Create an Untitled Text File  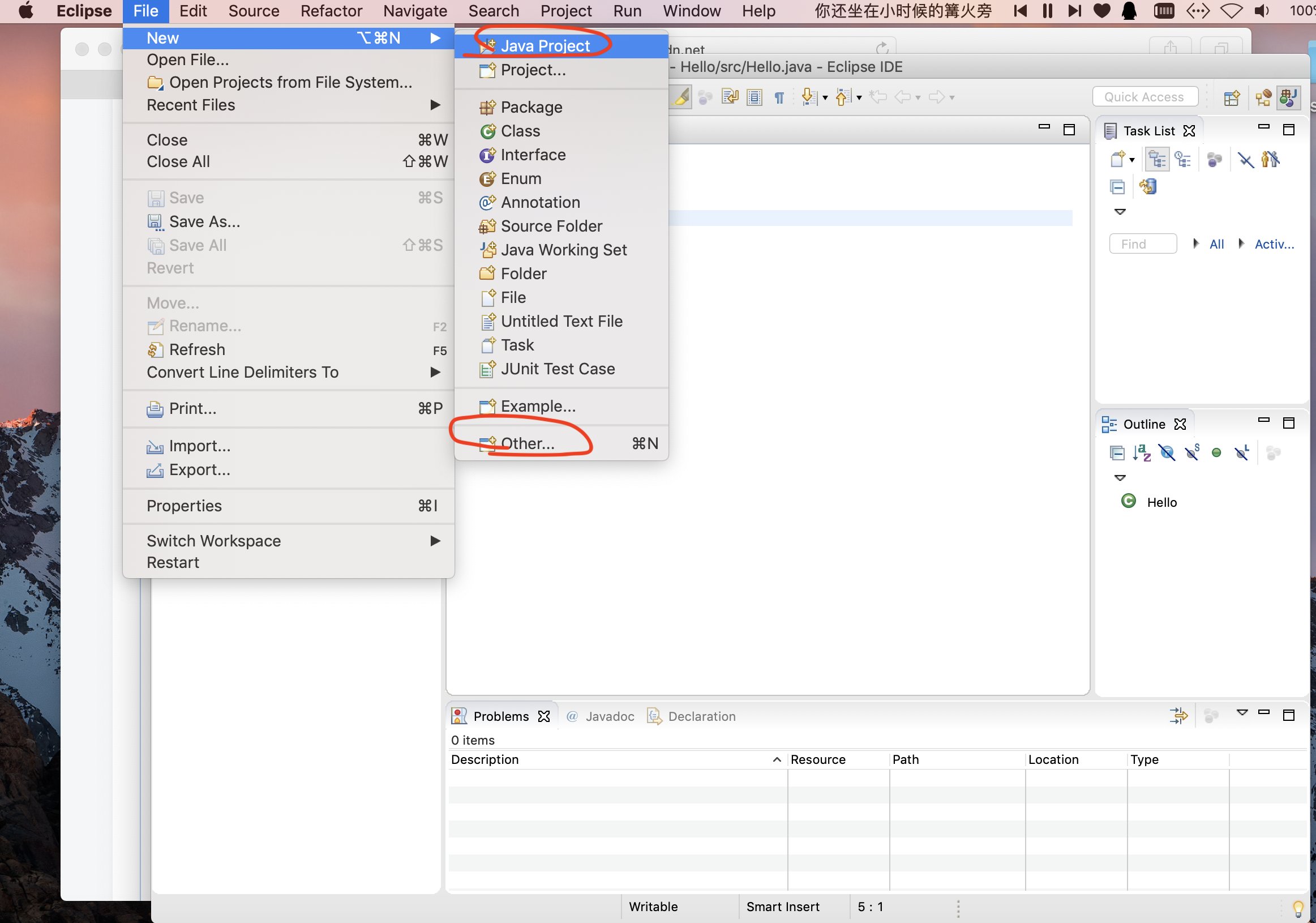(x=561, y=322)
